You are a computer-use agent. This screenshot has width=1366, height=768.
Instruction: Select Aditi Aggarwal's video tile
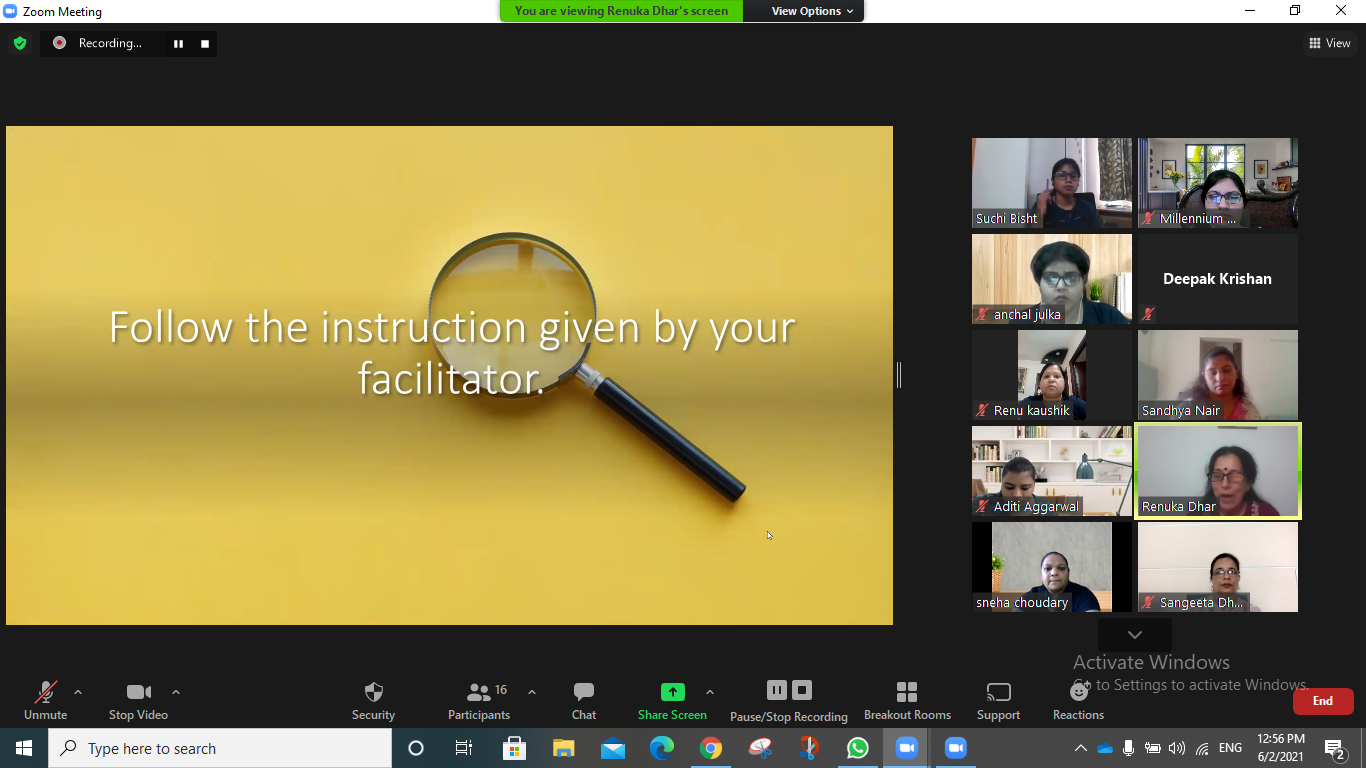(1052, 471)
